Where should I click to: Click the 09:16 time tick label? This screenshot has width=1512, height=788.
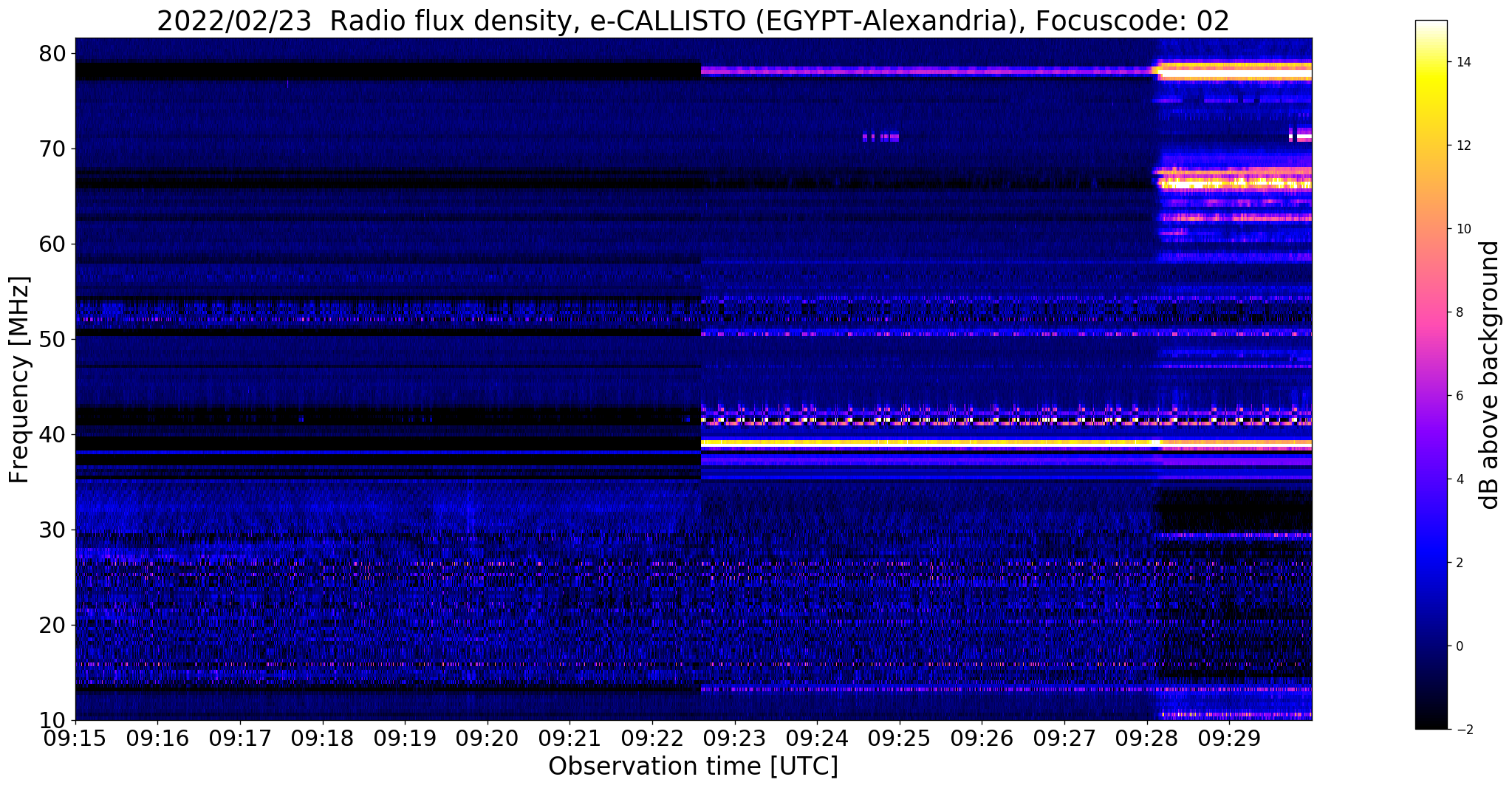[157, 737]
